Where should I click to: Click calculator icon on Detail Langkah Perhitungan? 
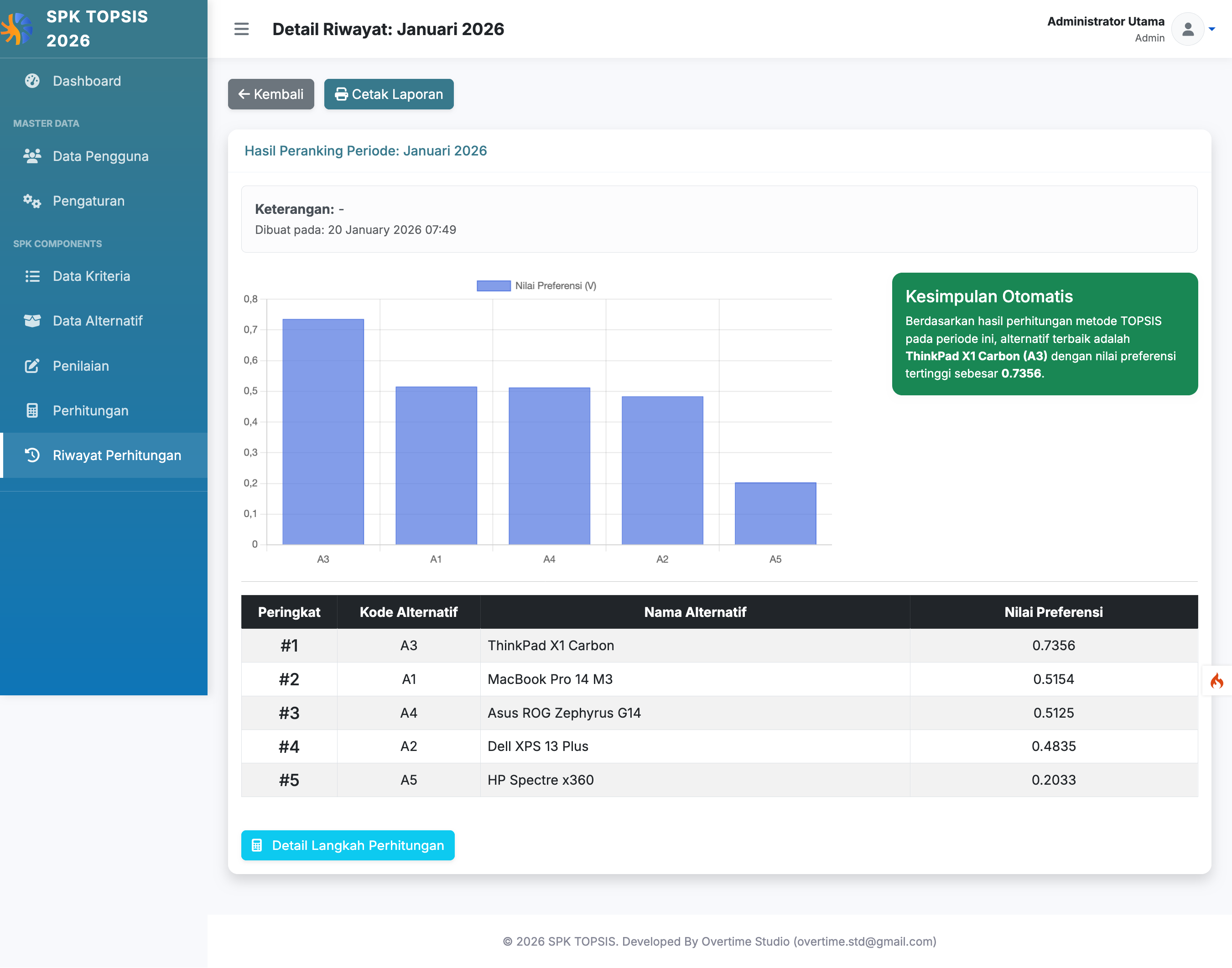pyautogui.click(x=257, y=845)
